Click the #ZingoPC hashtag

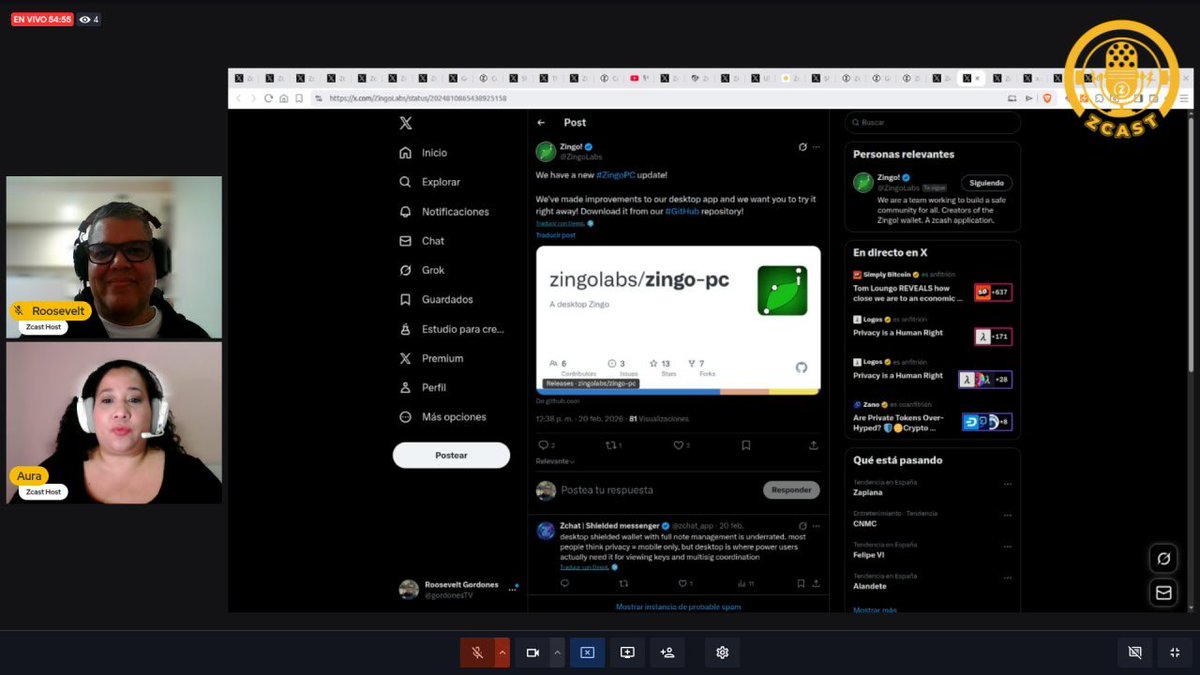point(616,175)
